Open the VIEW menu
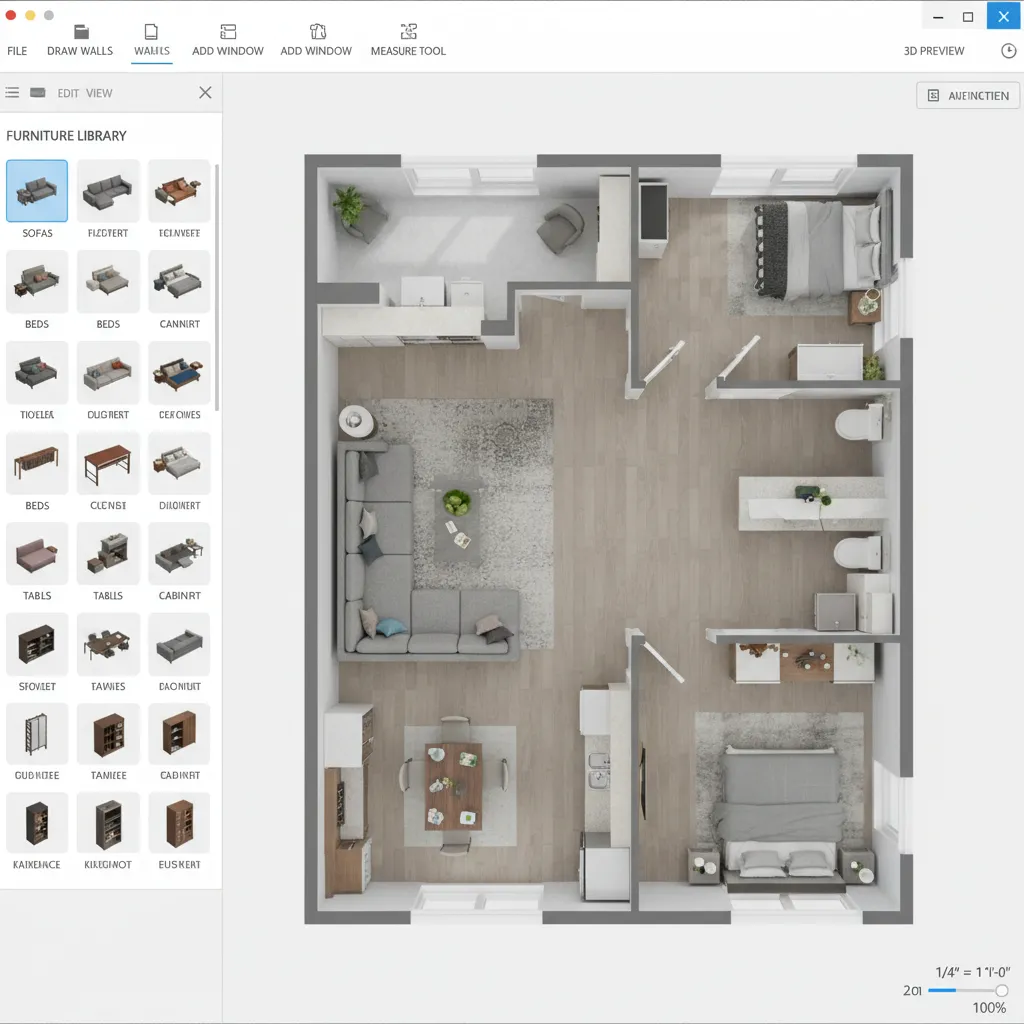The width and height of the screenshot is (1024, 1024). (x=99, y=92)
